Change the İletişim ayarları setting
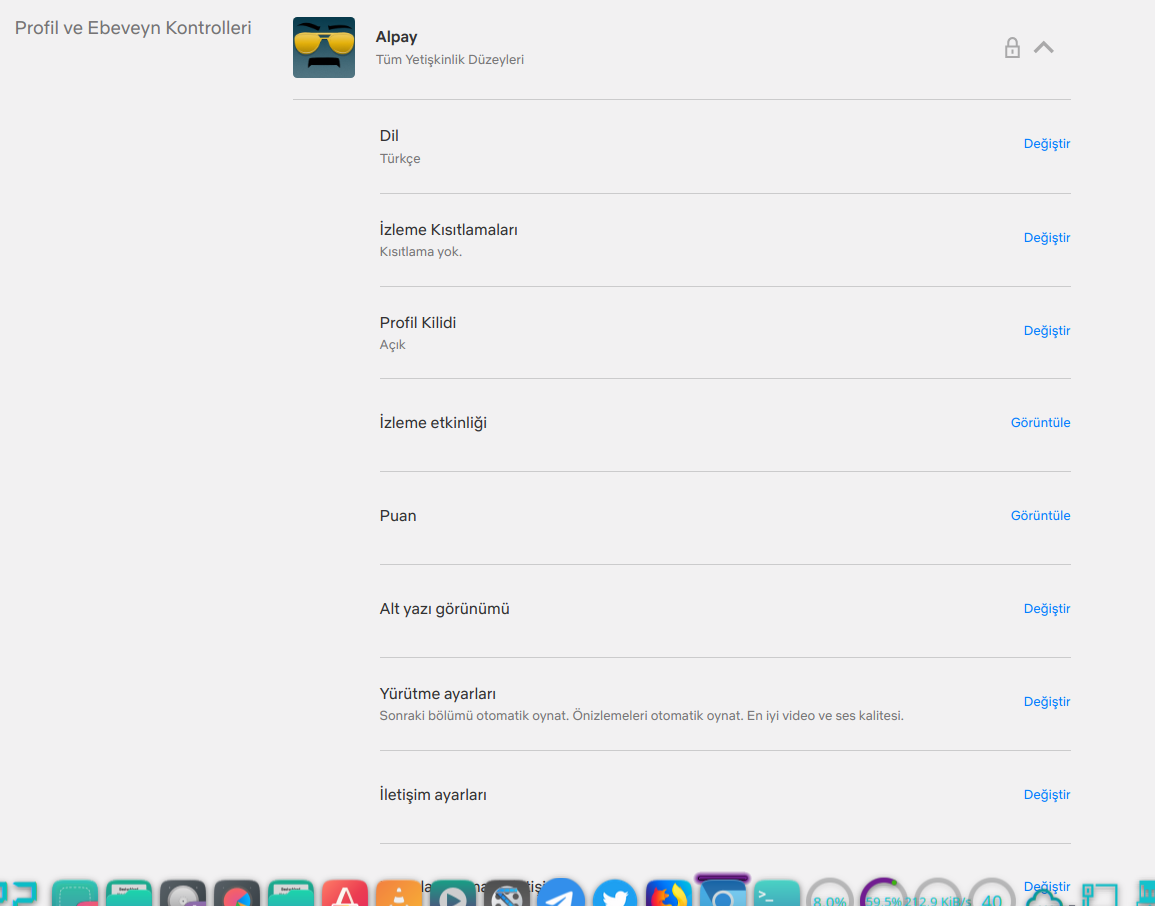The width and height of the screenshot is (1155, 906). tap(1047, 795)
